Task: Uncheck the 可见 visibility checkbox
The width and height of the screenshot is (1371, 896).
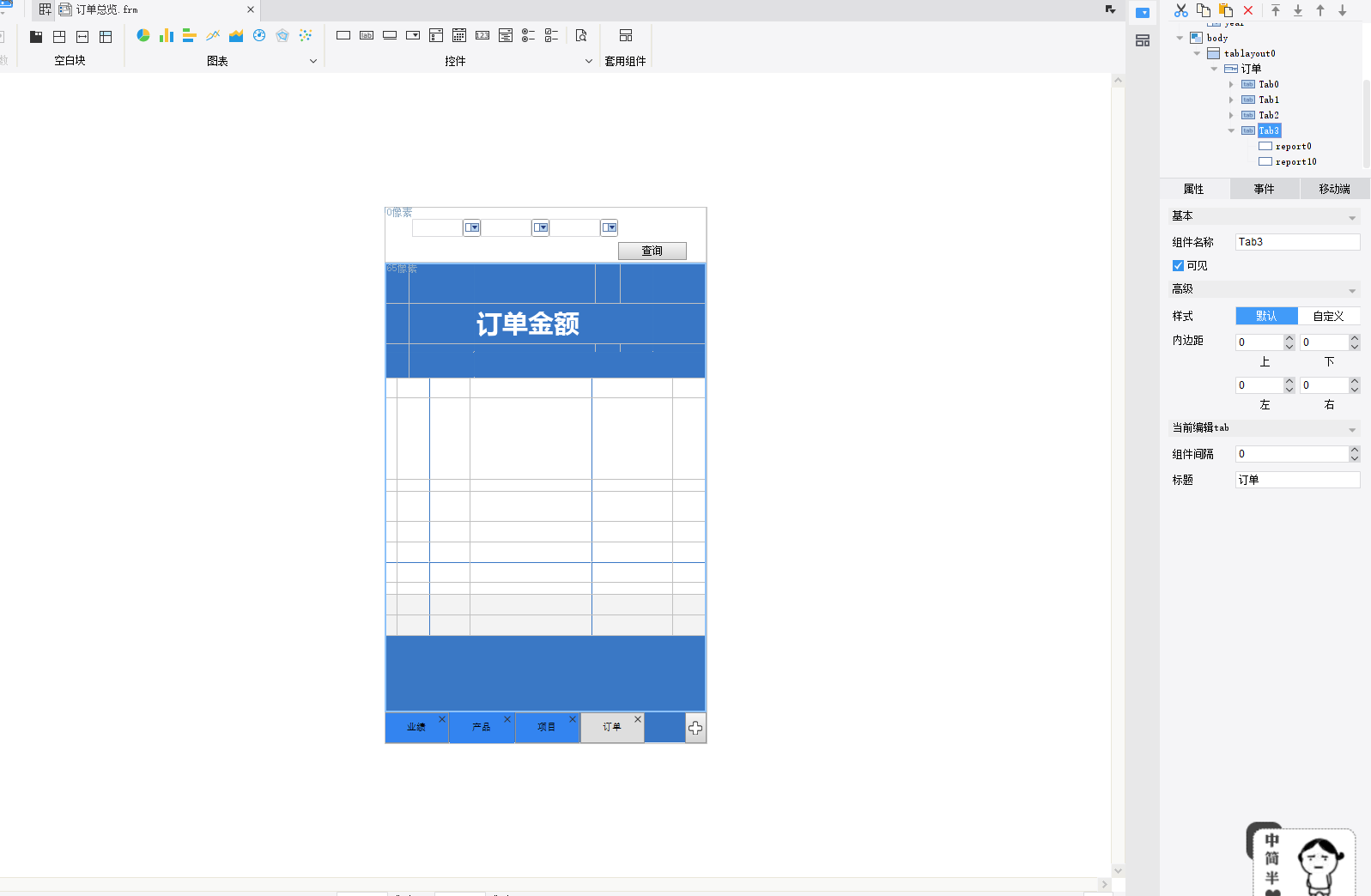Action: [x=1178, y=266]
